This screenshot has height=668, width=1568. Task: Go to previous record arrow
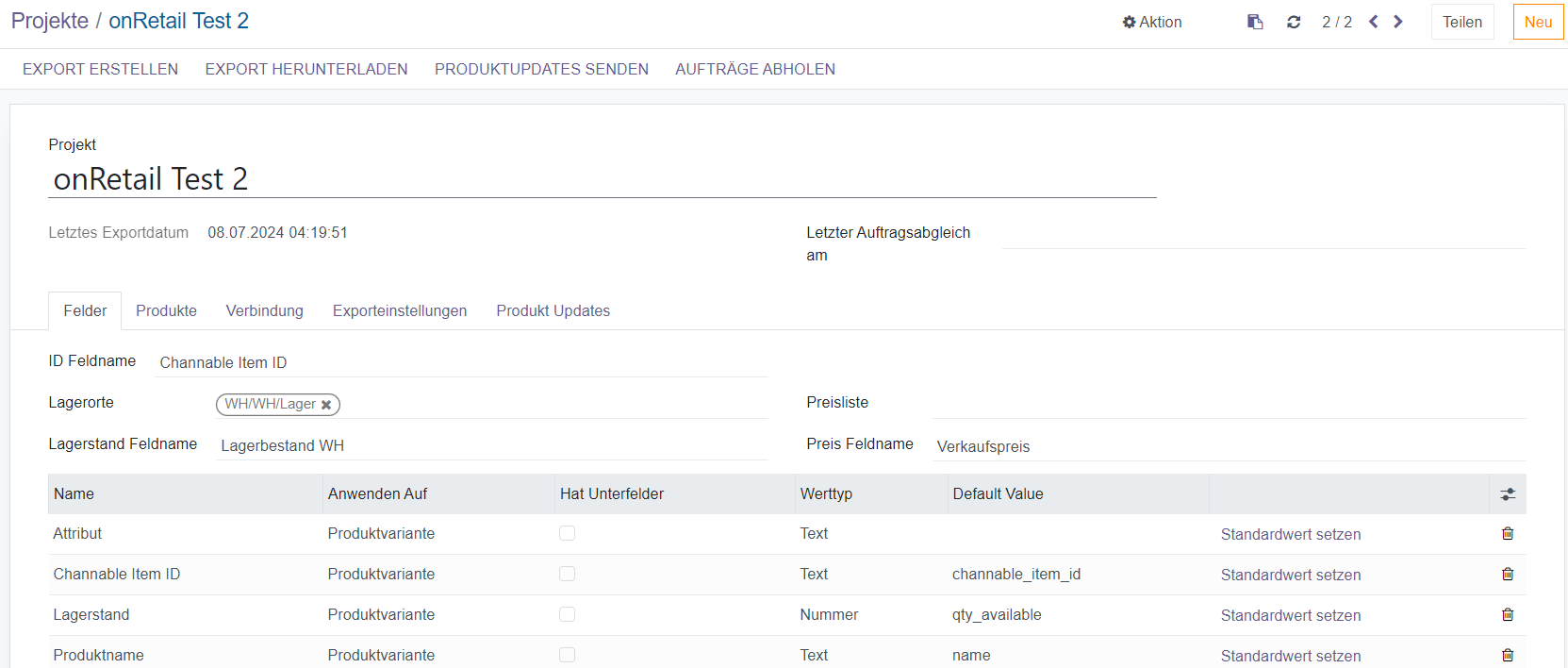click(x=1374, y=22)
